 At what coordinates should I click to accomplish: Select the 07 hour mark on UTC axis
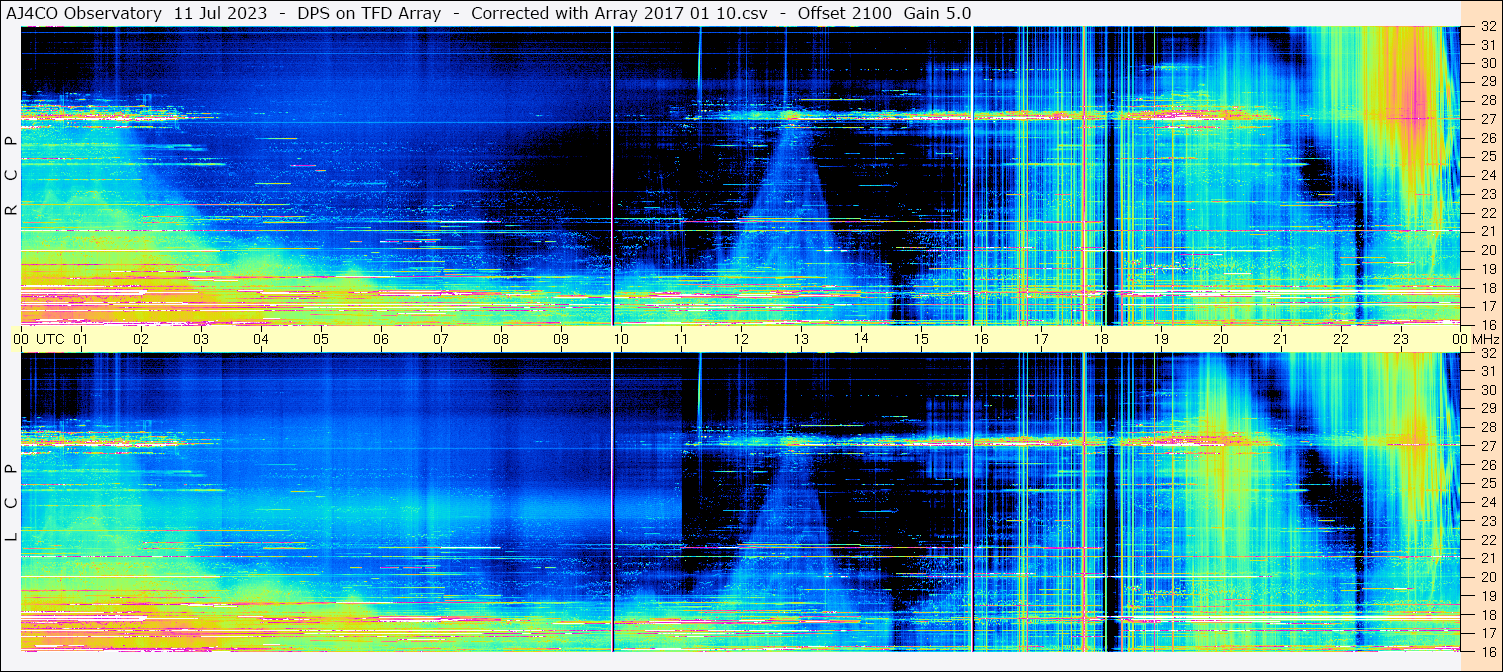[441, 339]
